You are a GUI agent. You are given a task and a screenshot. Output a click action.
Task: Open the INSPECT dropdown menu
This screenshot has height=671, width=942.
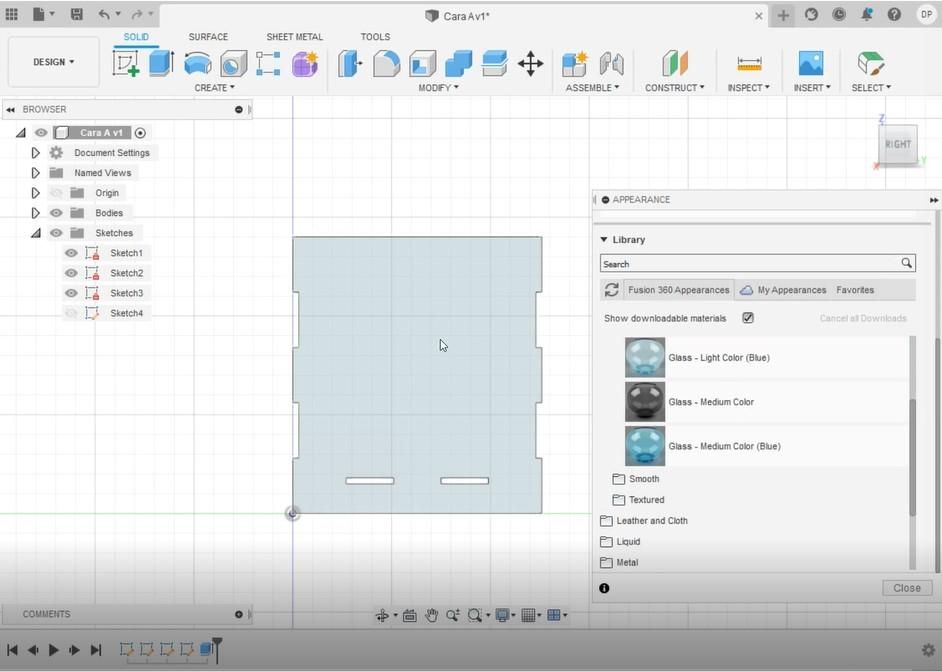pyautogui.click(x=749, y=88)
